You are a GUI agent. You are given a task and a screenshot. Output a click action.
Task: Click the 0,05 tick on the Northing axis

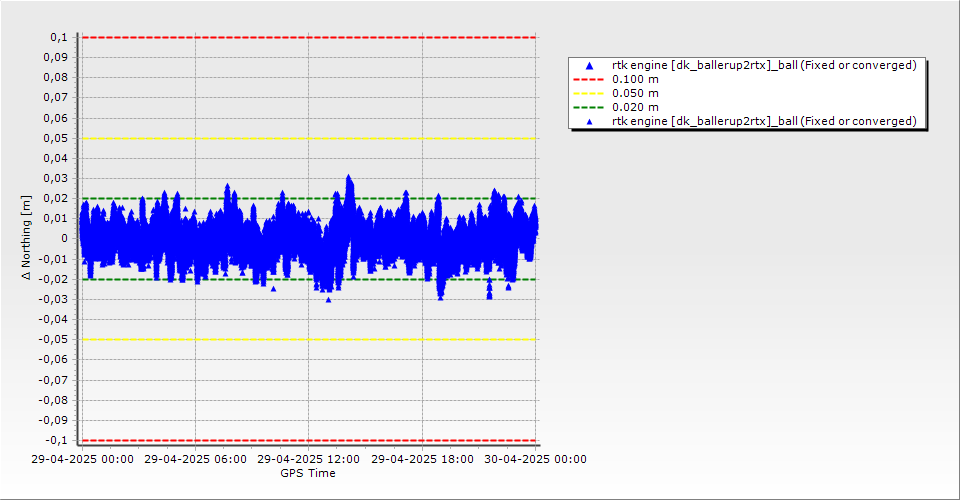(56, 138)
